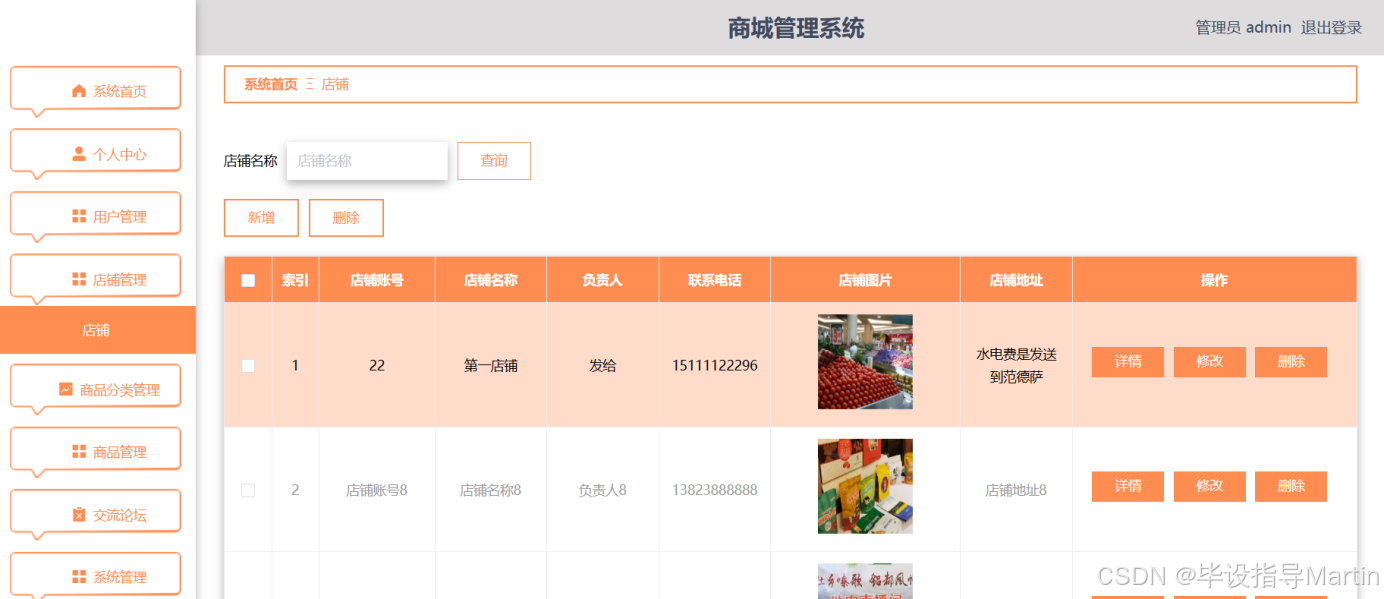This screenshot has height=599, width=1384.
Task: Click the cell 负责人8
Action: coord(603,490)
